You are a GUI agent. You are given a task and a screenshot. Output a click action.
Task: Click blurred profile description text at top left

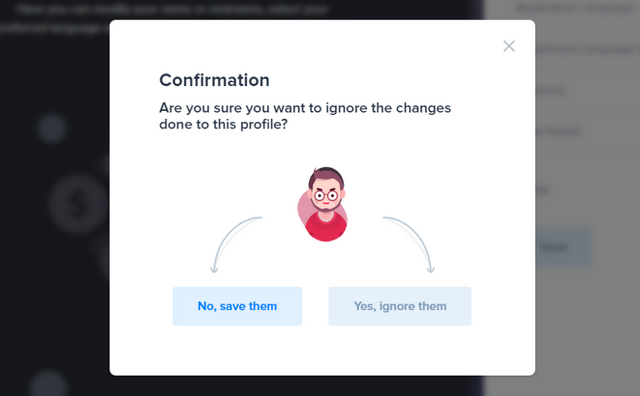163,18
